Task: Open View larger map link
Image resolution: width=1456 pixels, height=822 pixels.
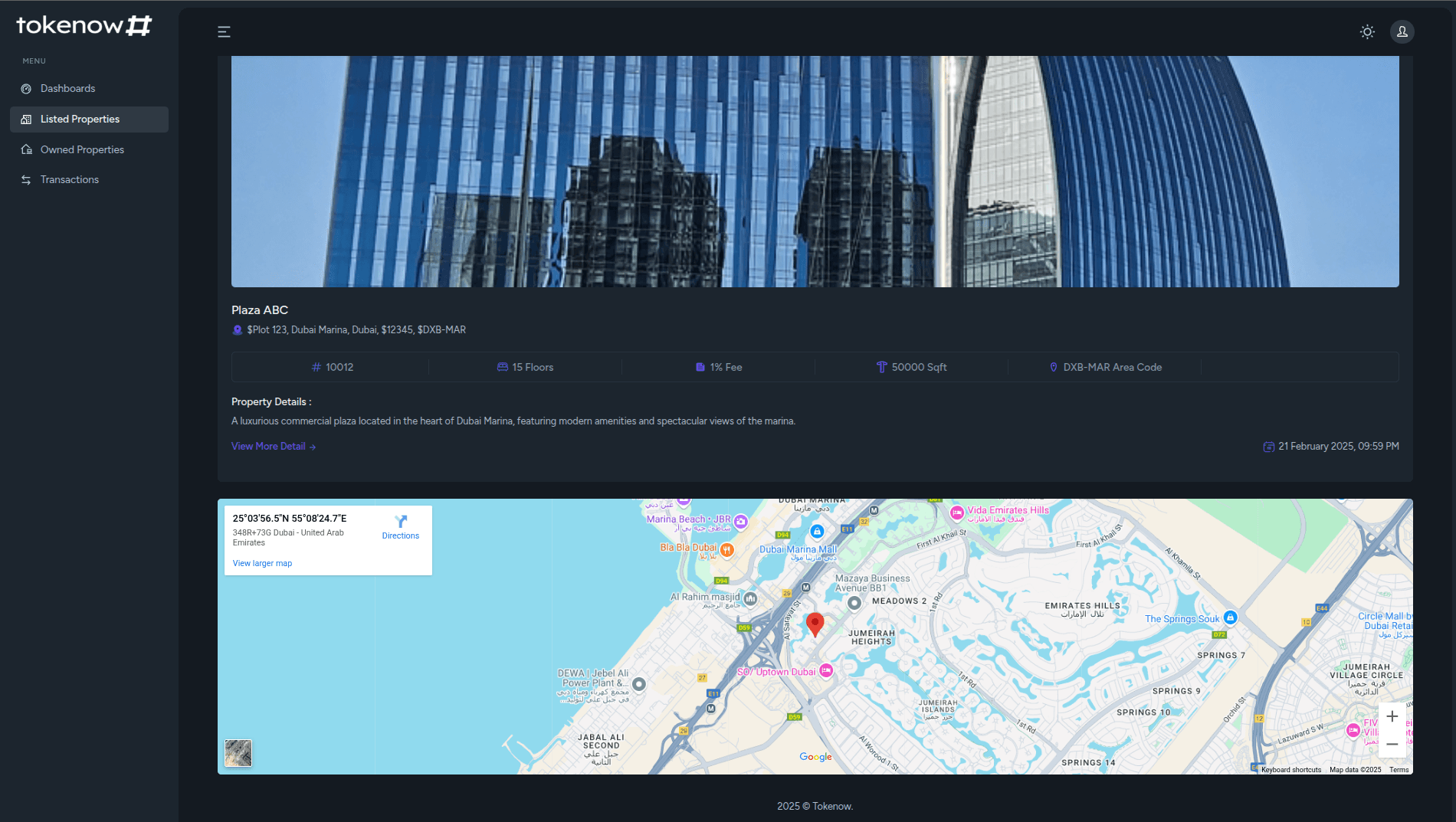Action: pos(261,563)
